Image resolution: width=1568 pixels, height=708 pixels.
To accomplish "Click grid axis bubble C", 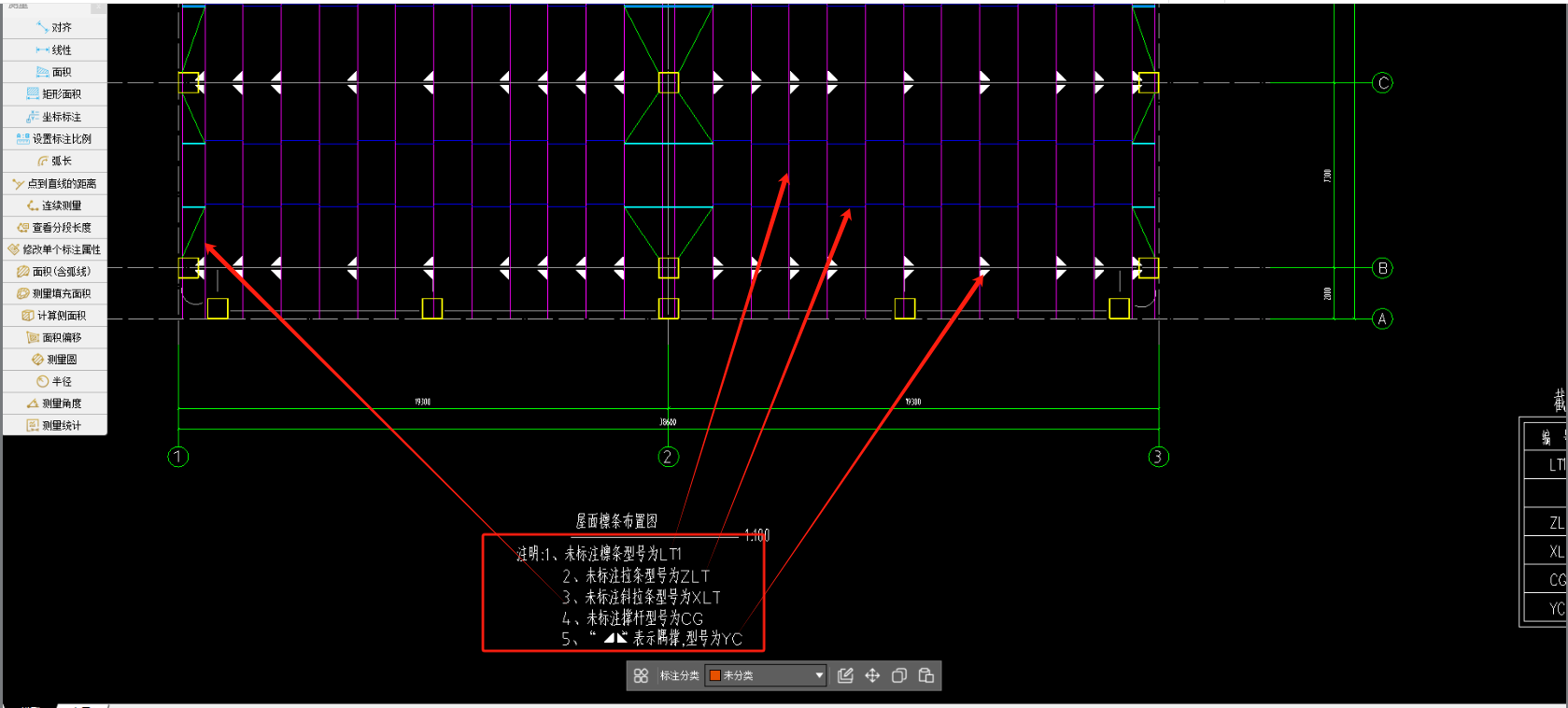I will pyautogui.click(x=1383, y=83).
